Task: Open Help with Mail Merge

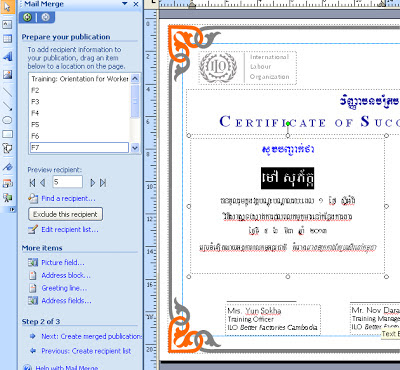Action: 67,367
